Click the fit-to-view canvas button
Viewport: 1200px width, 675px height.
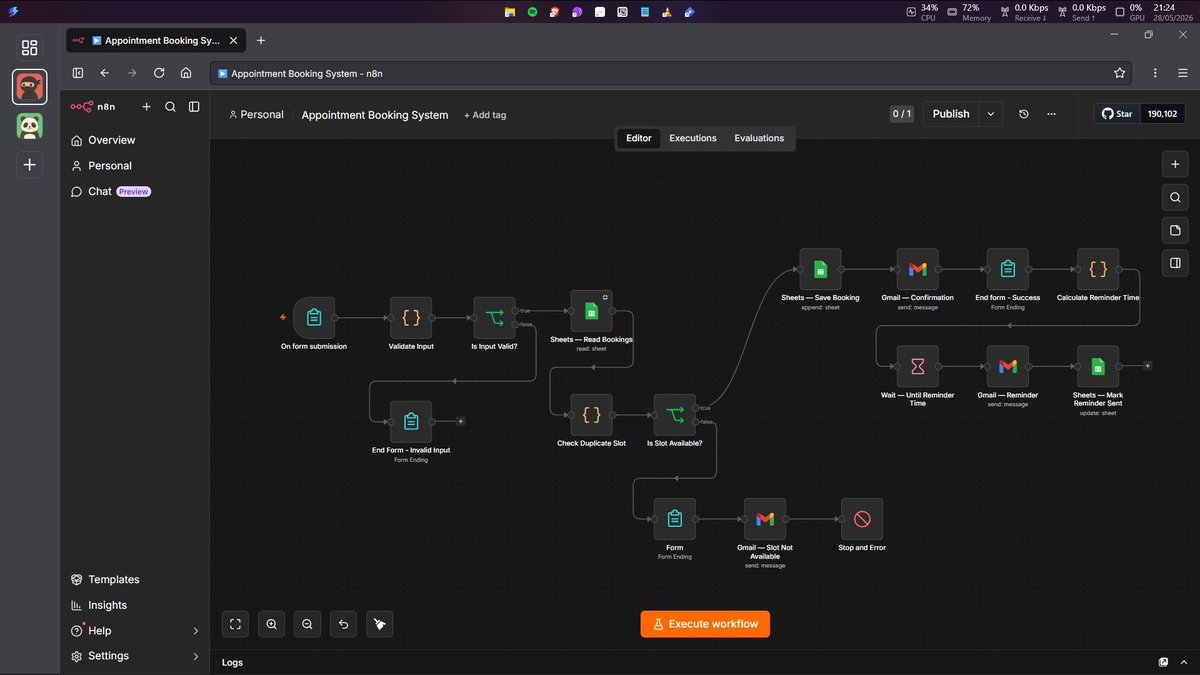click(236, 624)
